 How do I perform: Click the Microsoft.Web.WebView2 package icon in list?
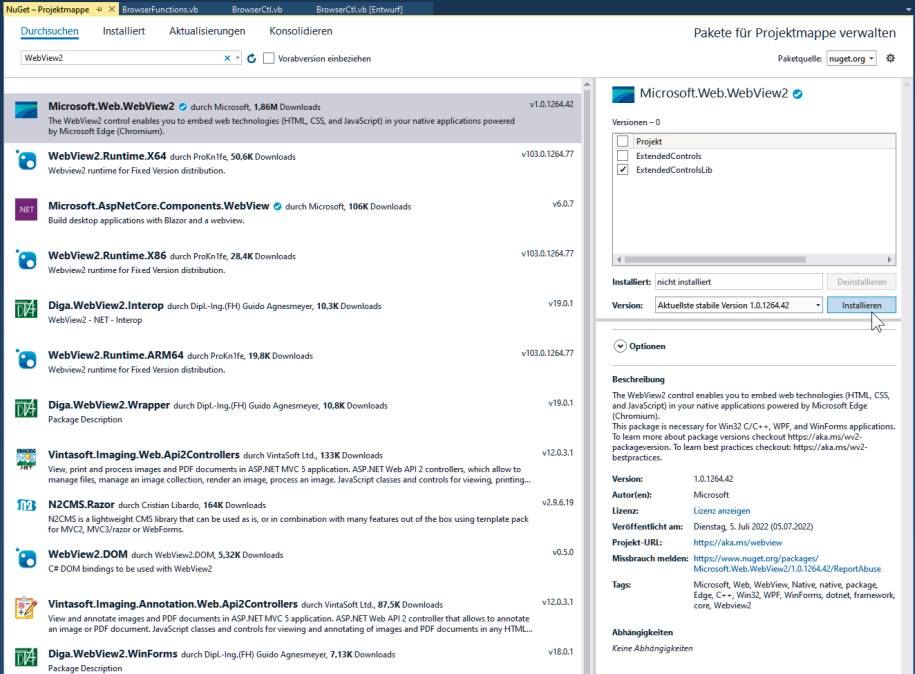26,110
